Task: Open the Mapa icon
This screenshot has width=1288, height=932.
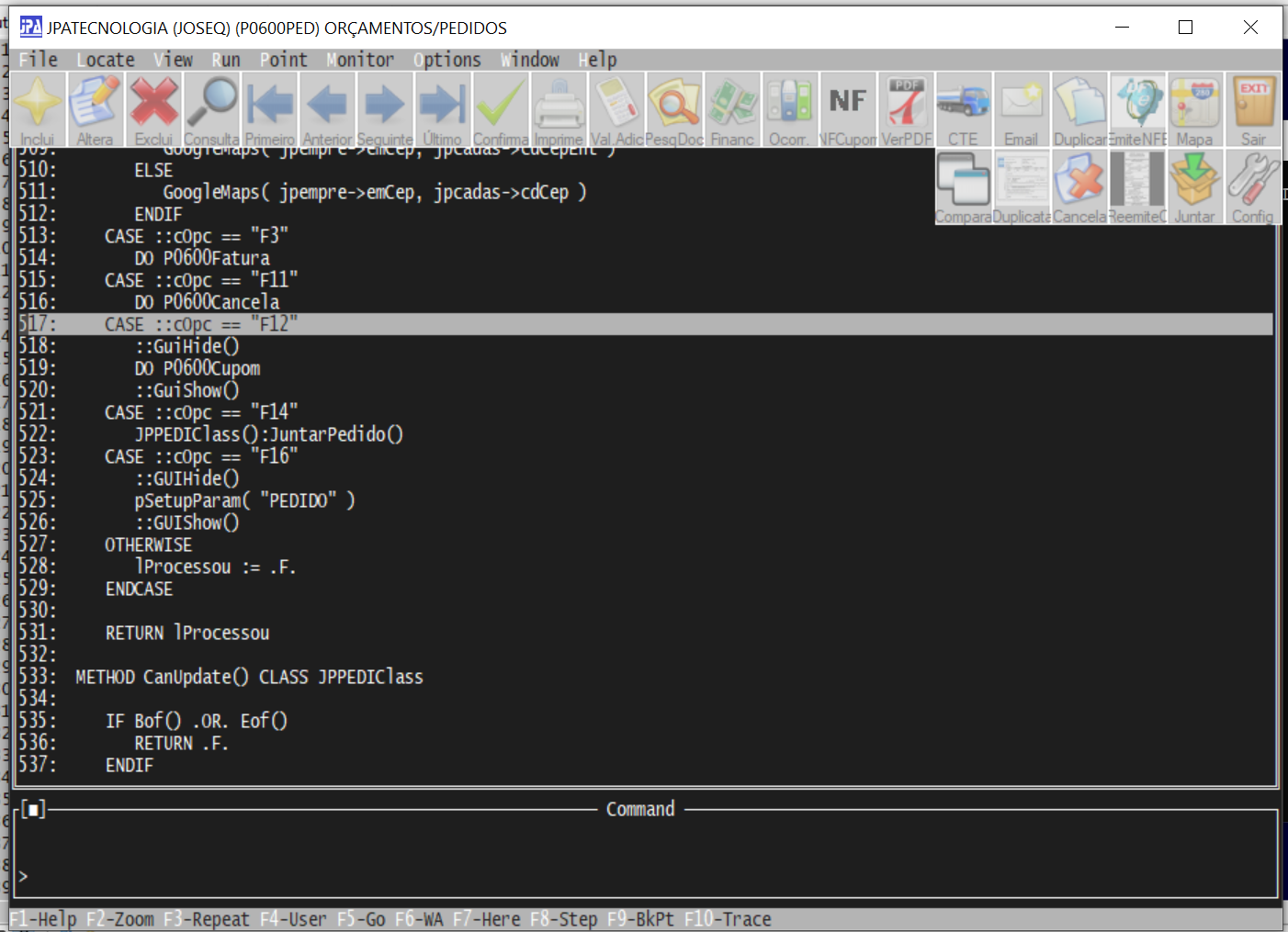Action: pos(1194,109)
